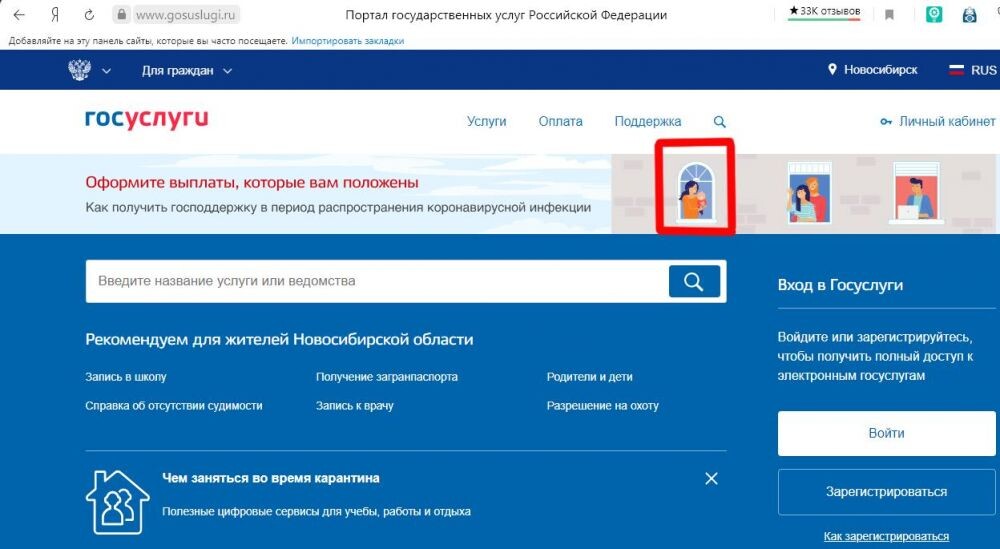Click Полезные цифровые сервисы description text
Viewport: 1000px width, 549px height.
pyautogui.click(x=316, y=511)
